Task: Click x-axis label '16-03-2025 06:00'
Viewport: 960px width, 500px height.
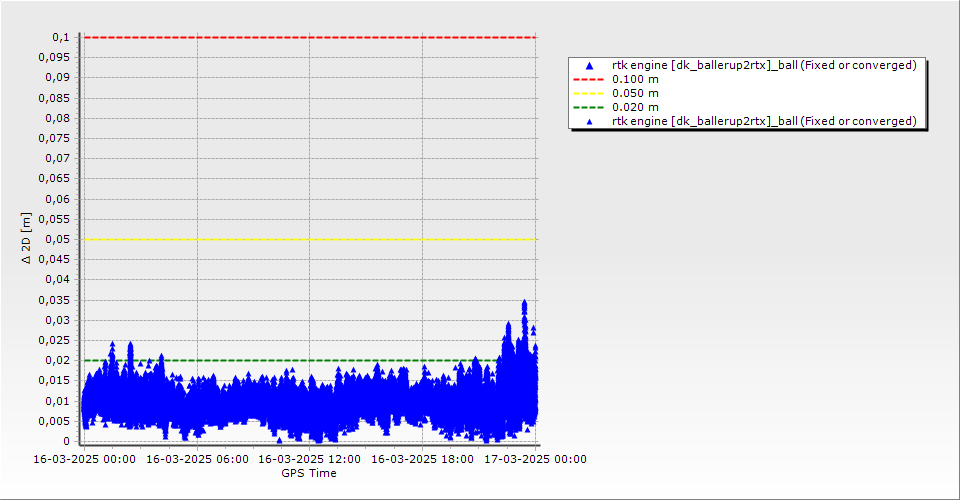Action: (197, 459)
